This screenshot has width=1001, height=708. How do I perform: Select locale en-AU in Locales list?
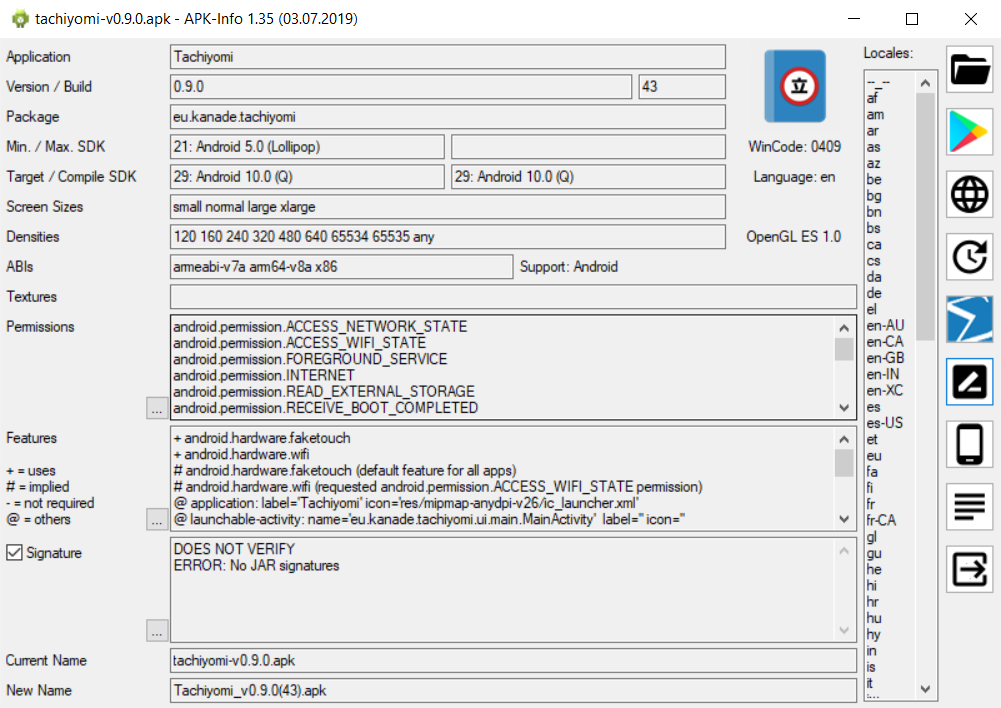pyautogui.click(x=885, y=326)
